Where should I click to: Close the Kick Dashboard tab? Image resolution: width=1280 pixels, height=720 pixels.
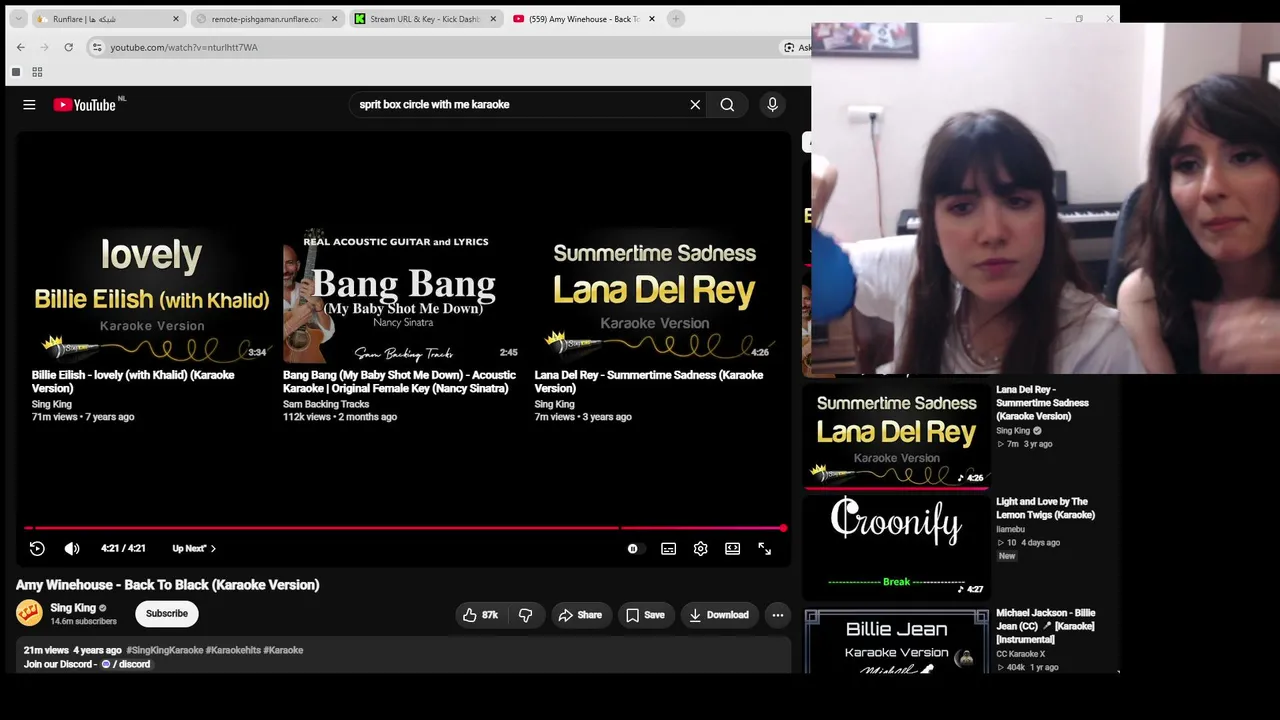click(492, 19)
